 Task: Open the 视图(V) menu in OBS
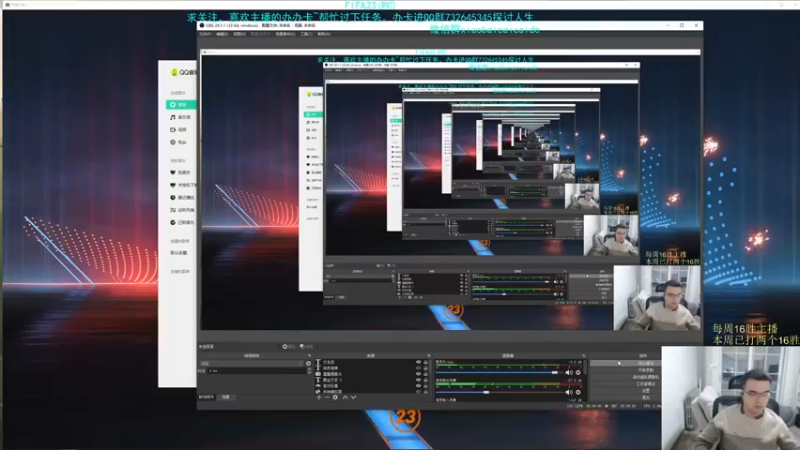239,34
